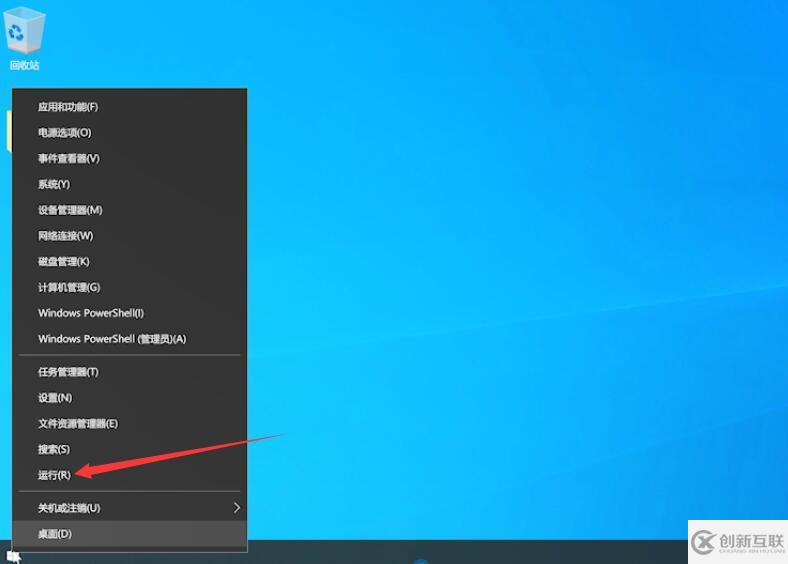Open the Recycle Bin desktop icon
This screenshot has height=564, width=788.
click(24, 39)
